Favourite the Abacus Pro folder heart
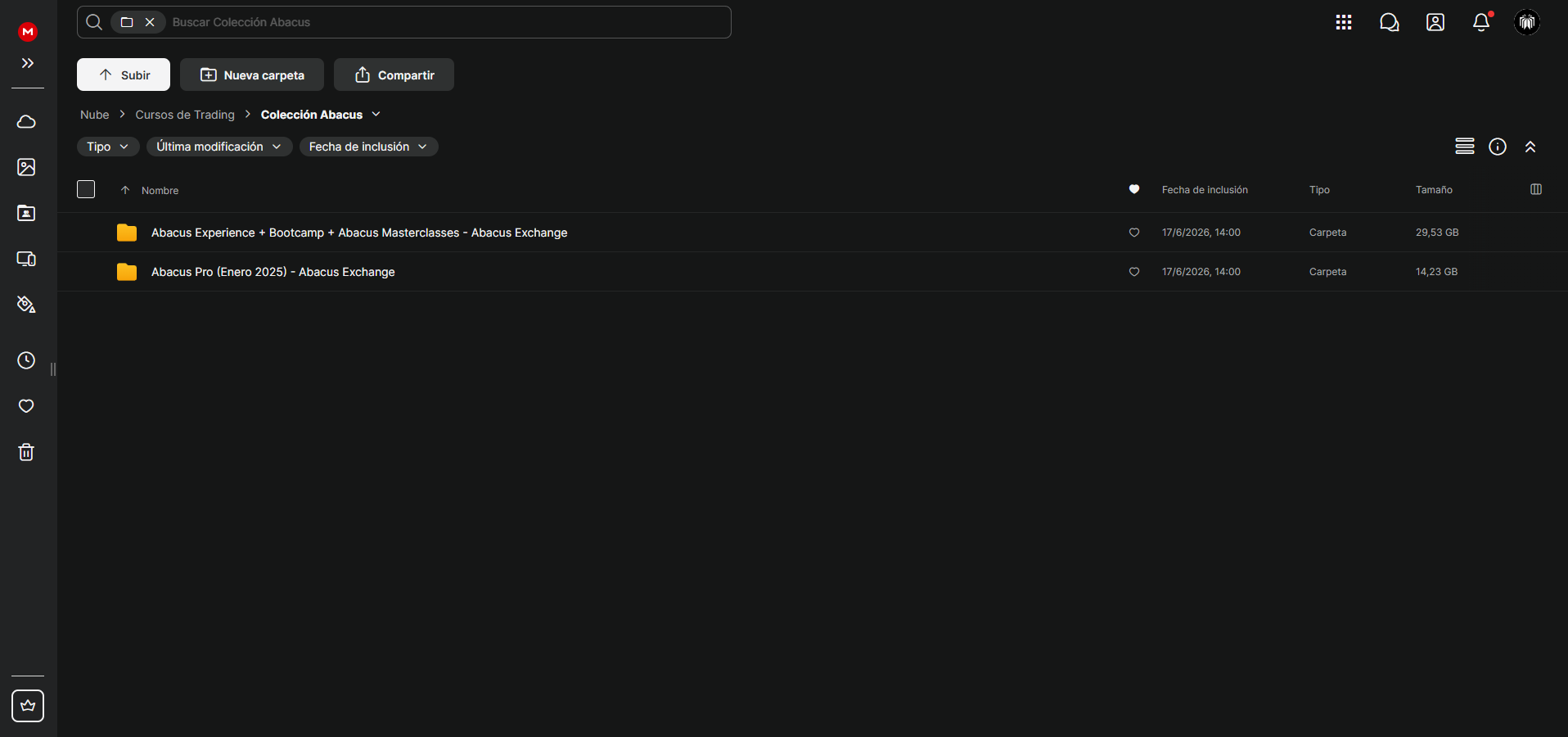Screen dimensions: 1568x737 tap(1134, 272)
